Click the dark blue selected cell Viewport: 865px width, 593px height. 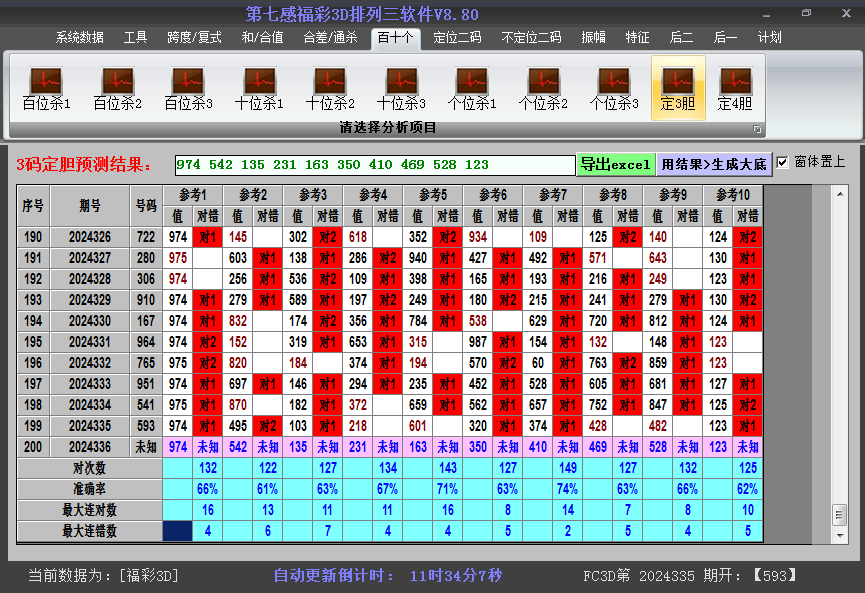pyautogui.click(x=178, y=531)
